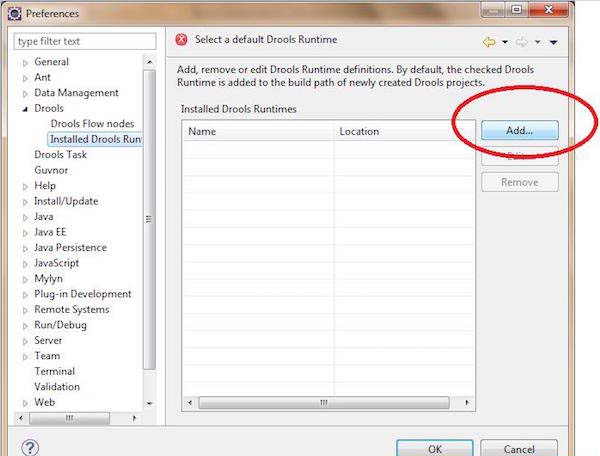Screen dimensions: 600x456
Task: Expand the Data Management tree node
Action: pos(25,94)
